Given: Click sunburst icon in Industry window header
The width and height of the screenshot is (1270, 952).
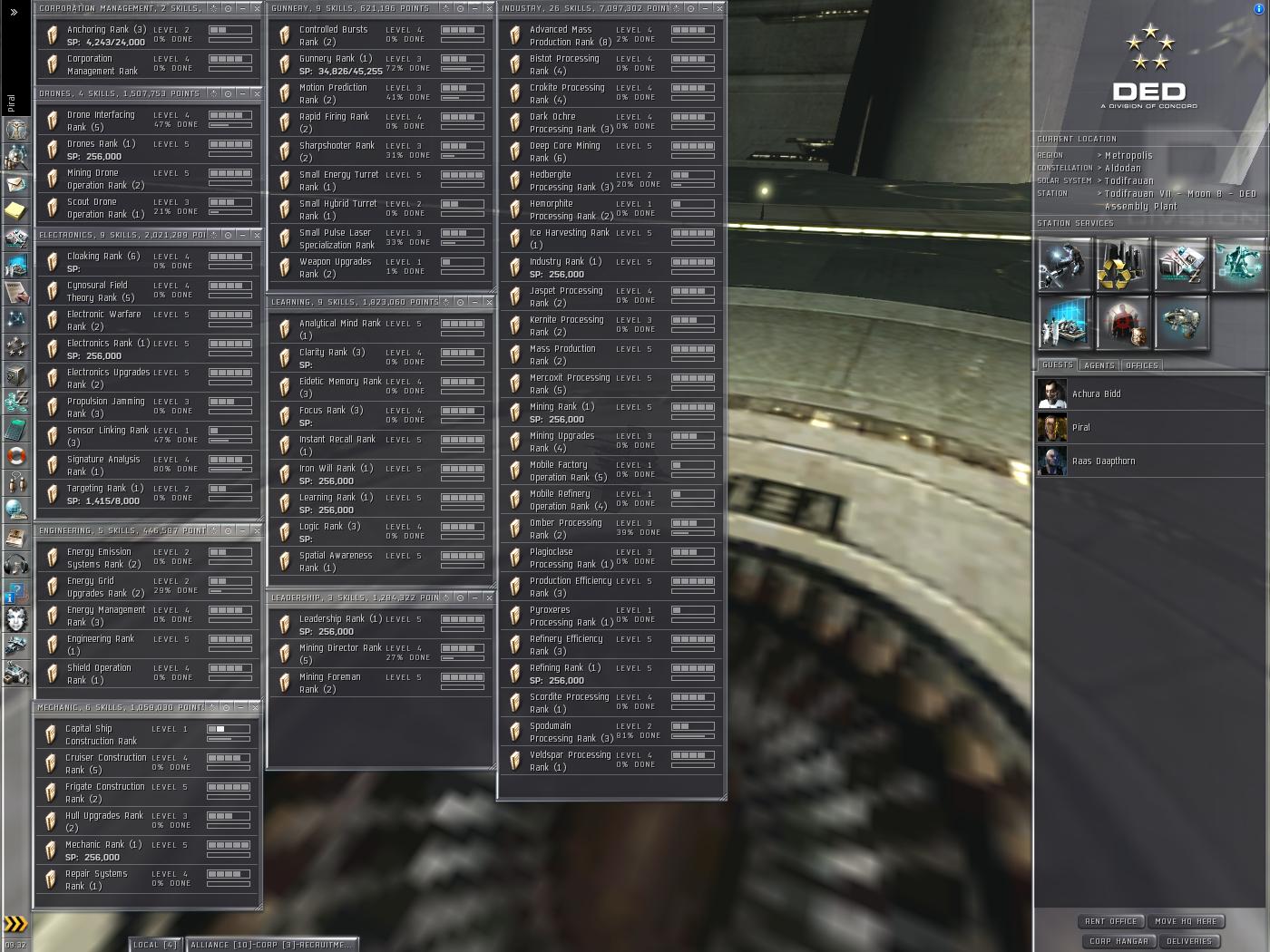Looking at the screenshot, I should pyautogui.click(x=677, y=8).
